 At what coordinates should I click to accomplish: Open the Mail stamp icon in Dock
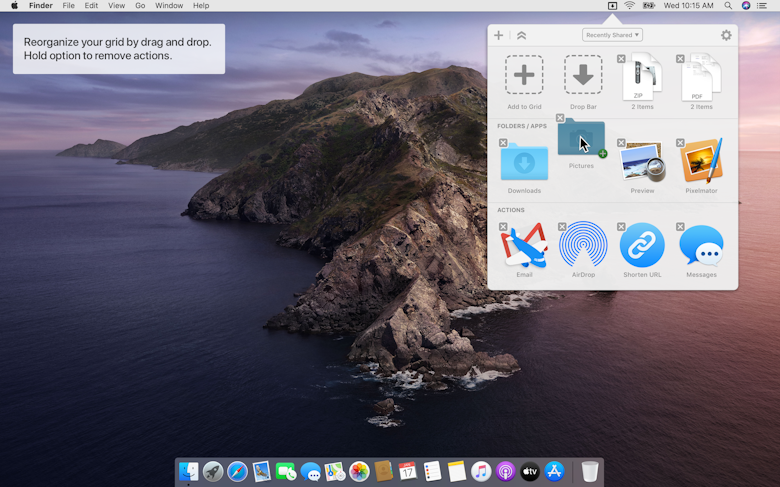[262, 471]
